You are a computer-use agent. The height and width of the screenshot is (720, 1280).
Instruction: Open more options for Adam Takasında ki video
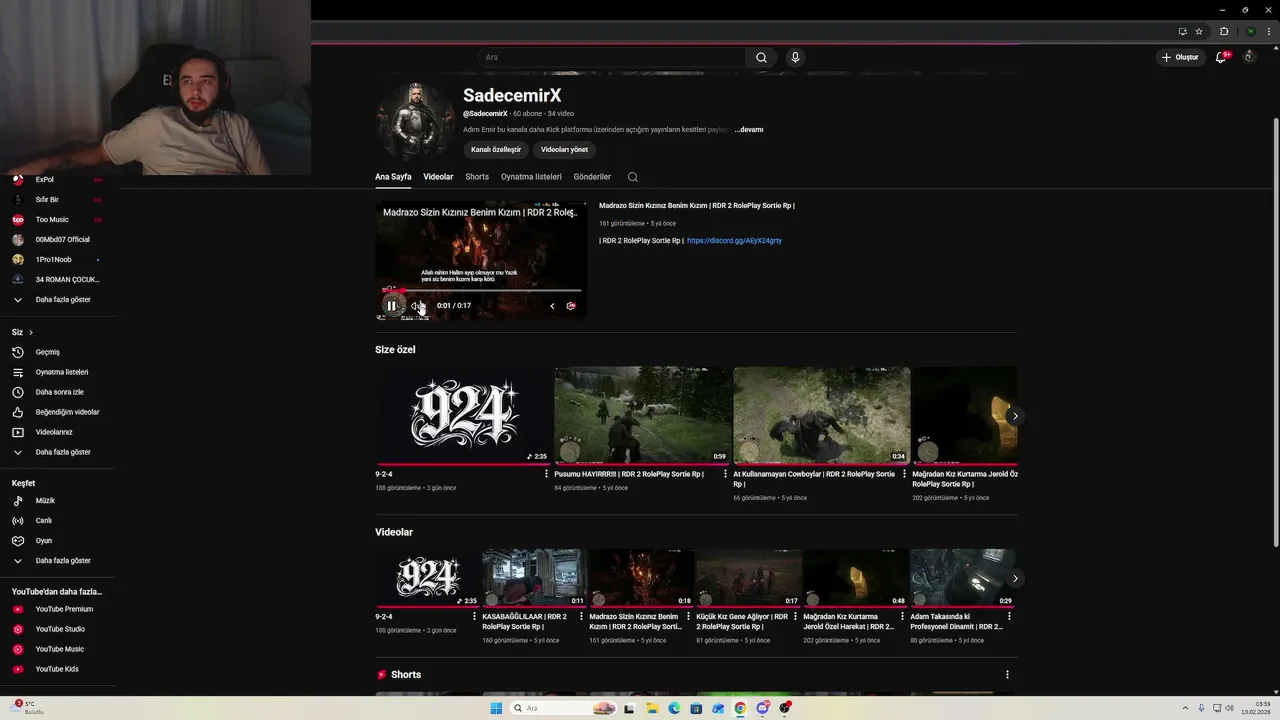click(1009, 617)
